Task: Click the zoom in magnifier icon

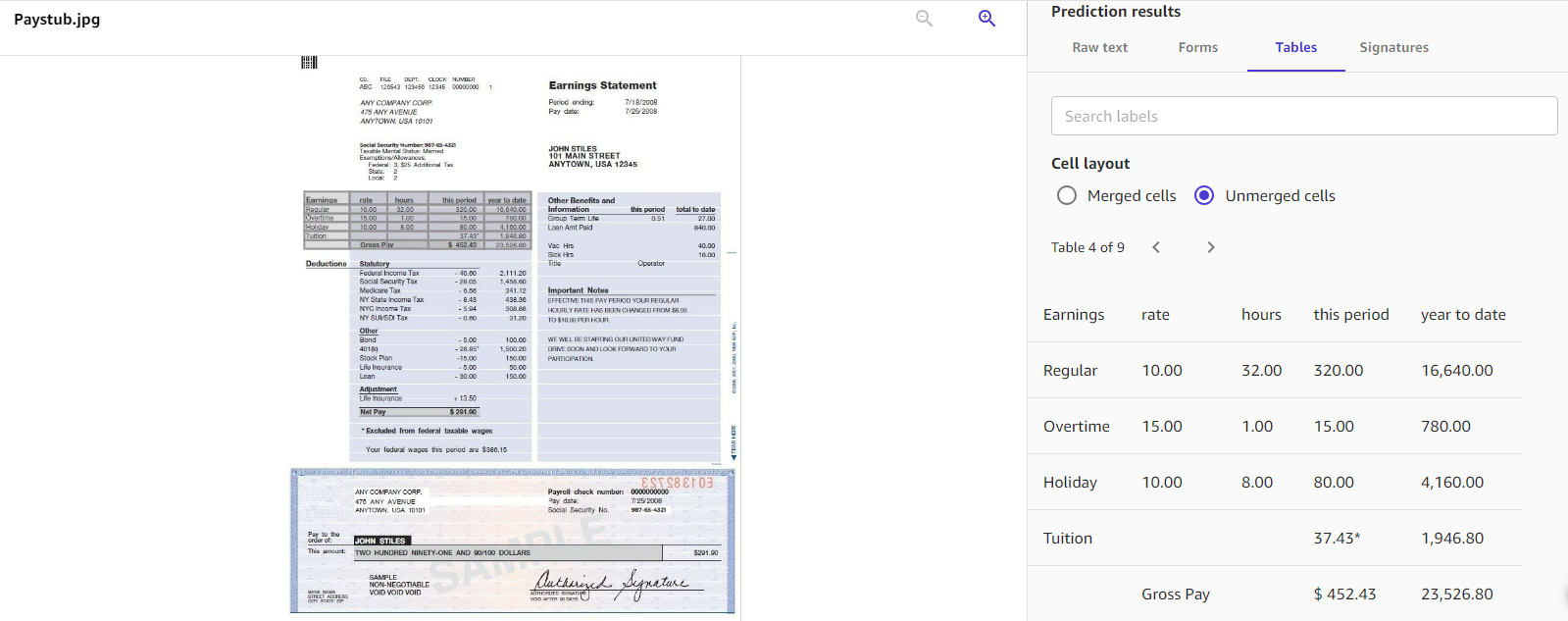Action: (x=986, y=19)
